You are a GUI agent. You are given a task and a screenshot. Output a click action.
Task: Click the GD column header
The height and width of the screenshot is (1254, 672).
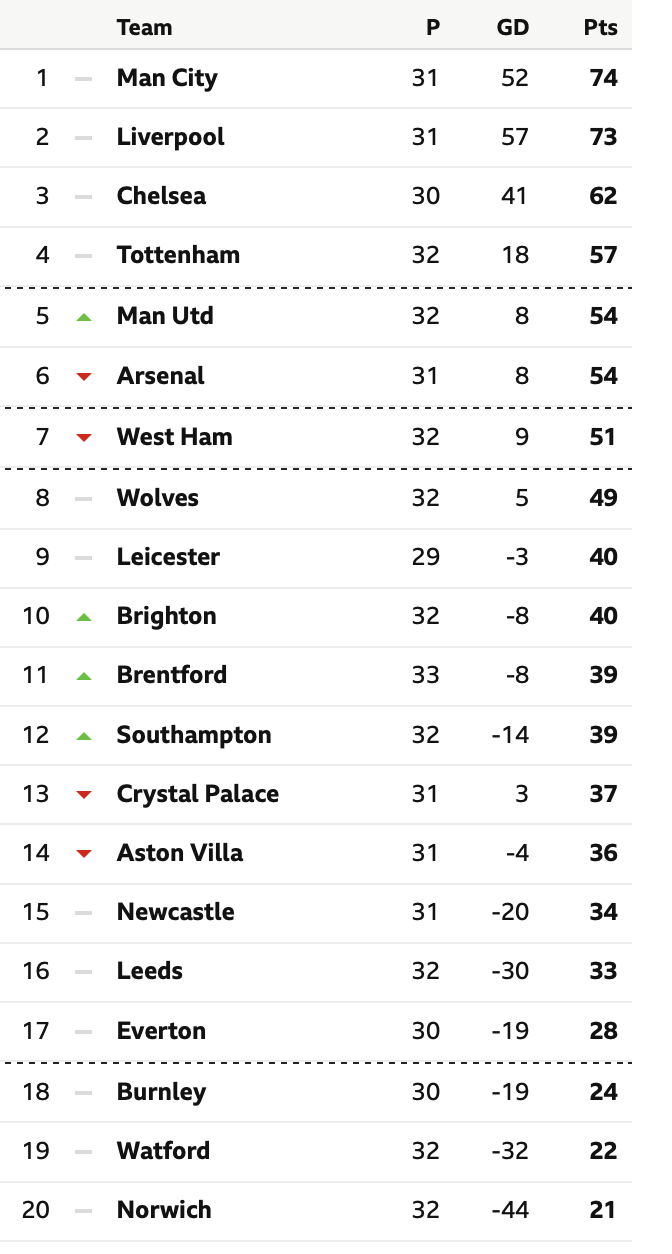click(x=513, y=28)
